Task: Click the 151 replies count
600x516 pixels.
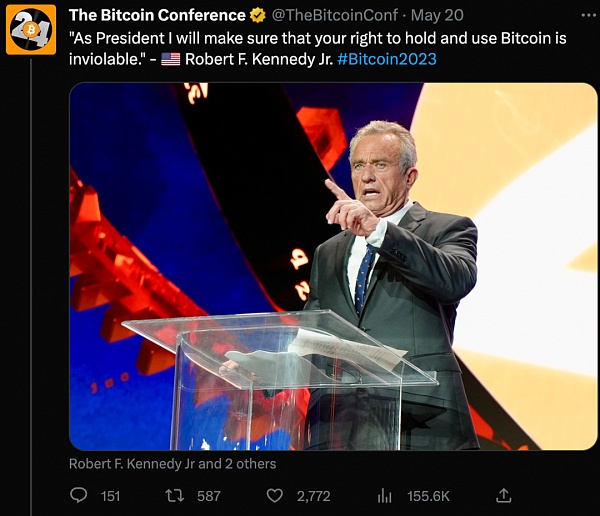Action: pos(110,496)
